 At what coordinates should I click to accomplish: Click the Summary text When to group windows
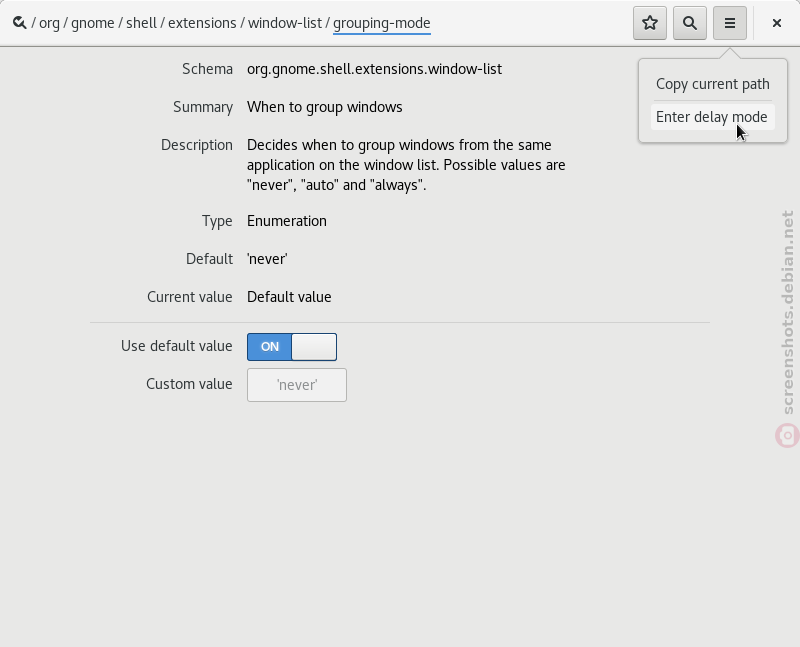point(324,107)
